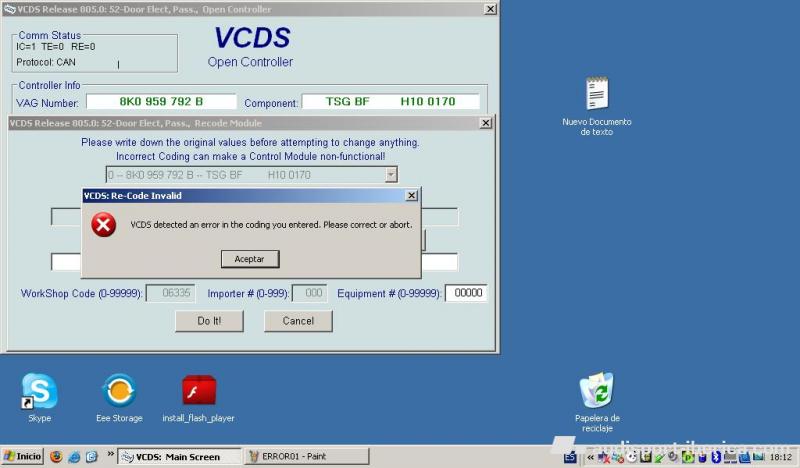
Task: Open Skype desktop shortcut icon
Action: point(40,392)
